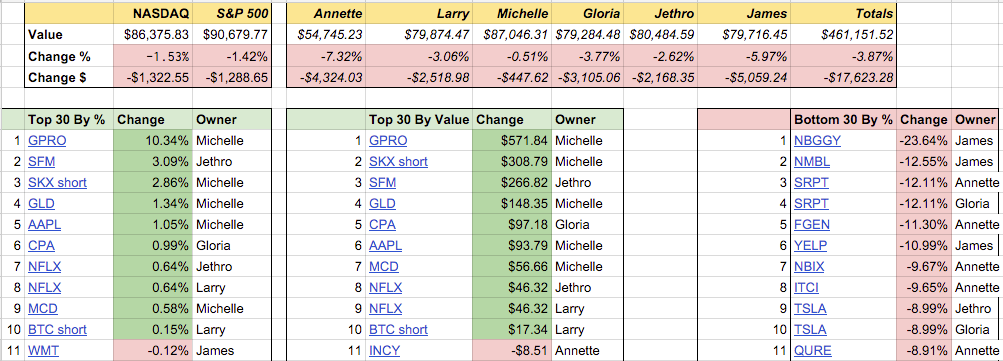
Task: Open the INCY ticker link
Action: click(x=384, y=351)
